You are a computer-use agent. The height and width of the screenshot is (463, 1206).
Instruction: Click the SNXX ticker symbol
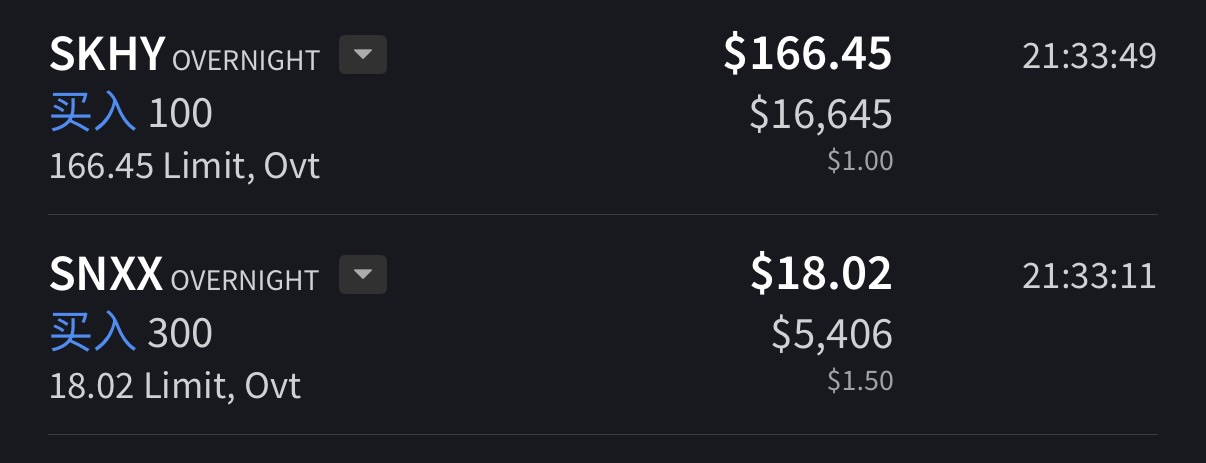point(106,275)
